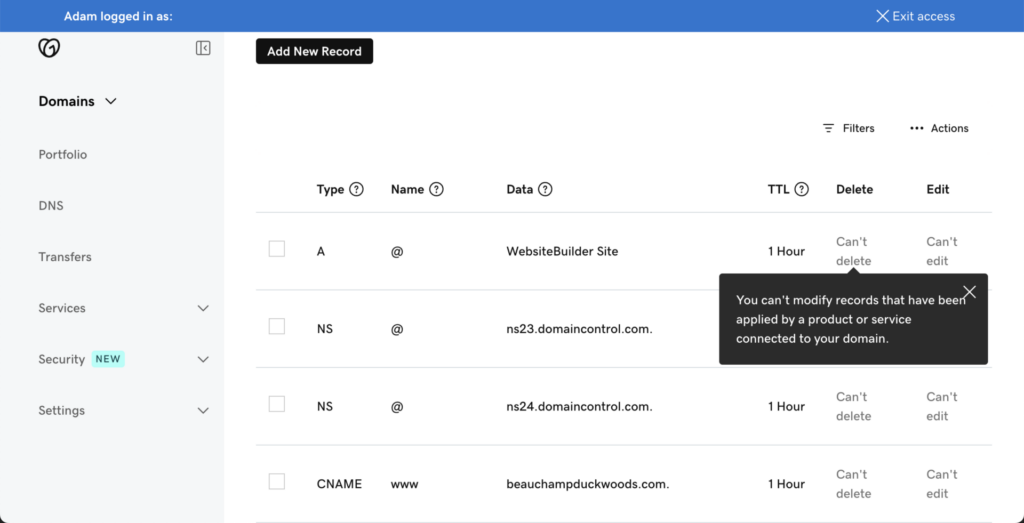The width and height of the screenshot is (1024, 523).
Task: Open Services in the sidebar
Action: point(62,308)
